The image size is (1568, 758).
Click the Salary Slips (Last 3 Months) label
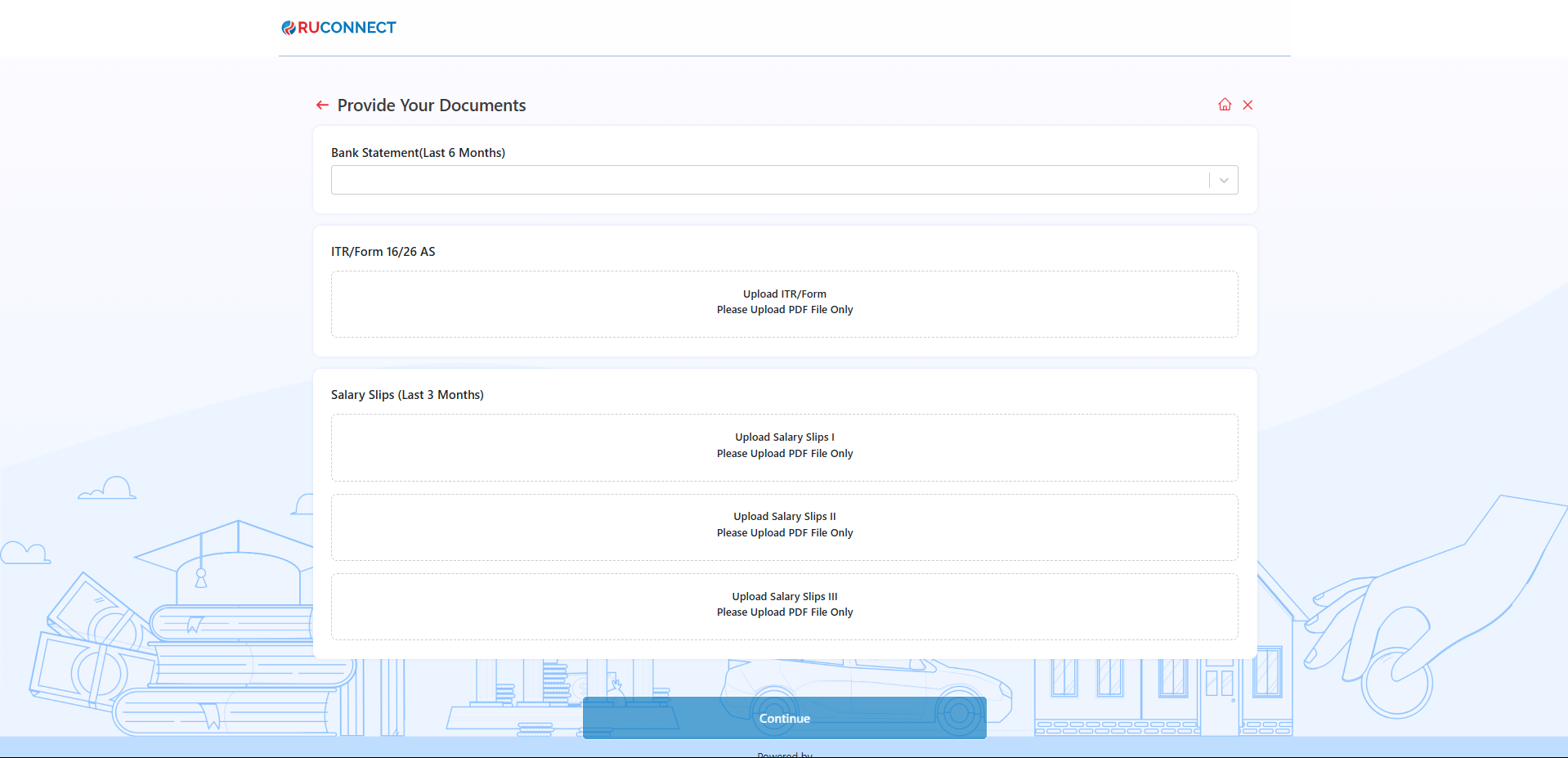pyautogui.click(x=407, y=395)
